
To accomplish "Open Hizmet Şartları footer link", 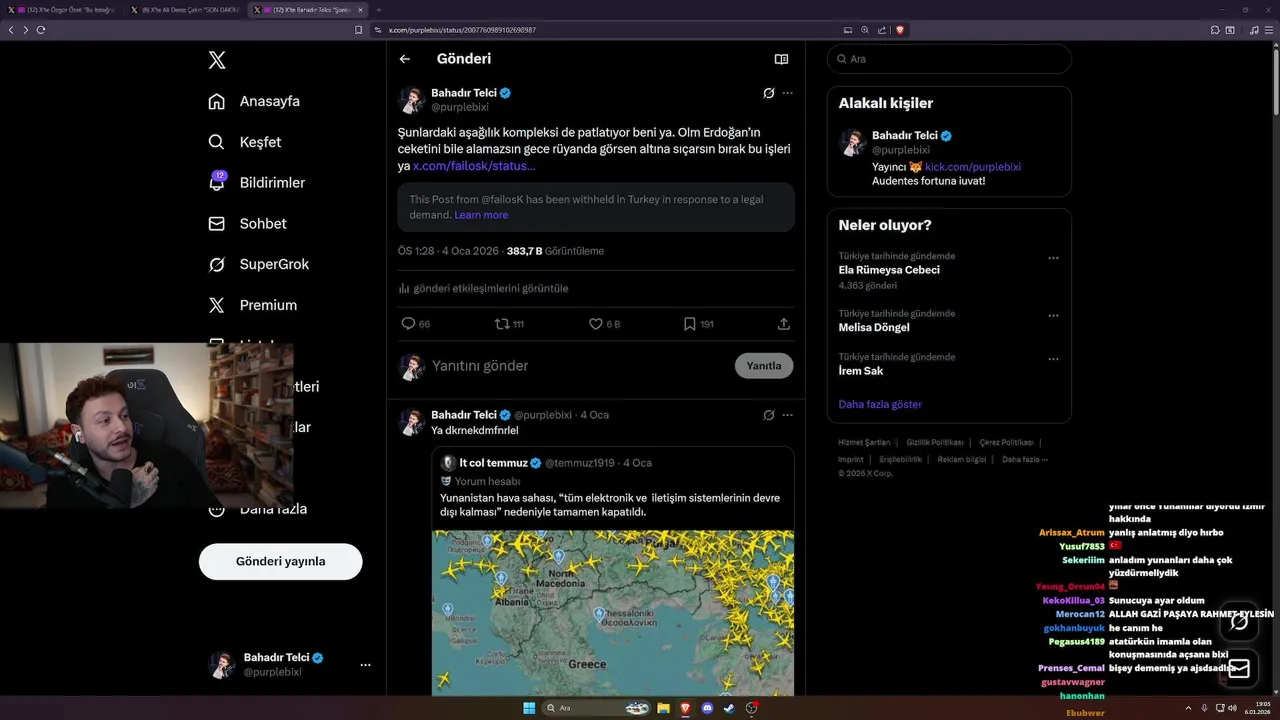I will pos(864,442).
